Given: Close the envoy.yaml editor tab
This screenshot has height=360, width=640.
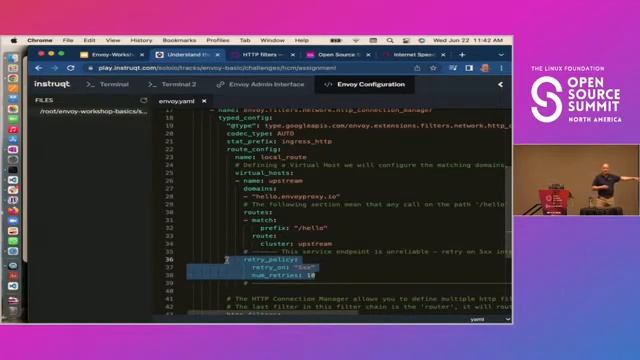Looking at the screenshot, I should click(x=204, y=101).
